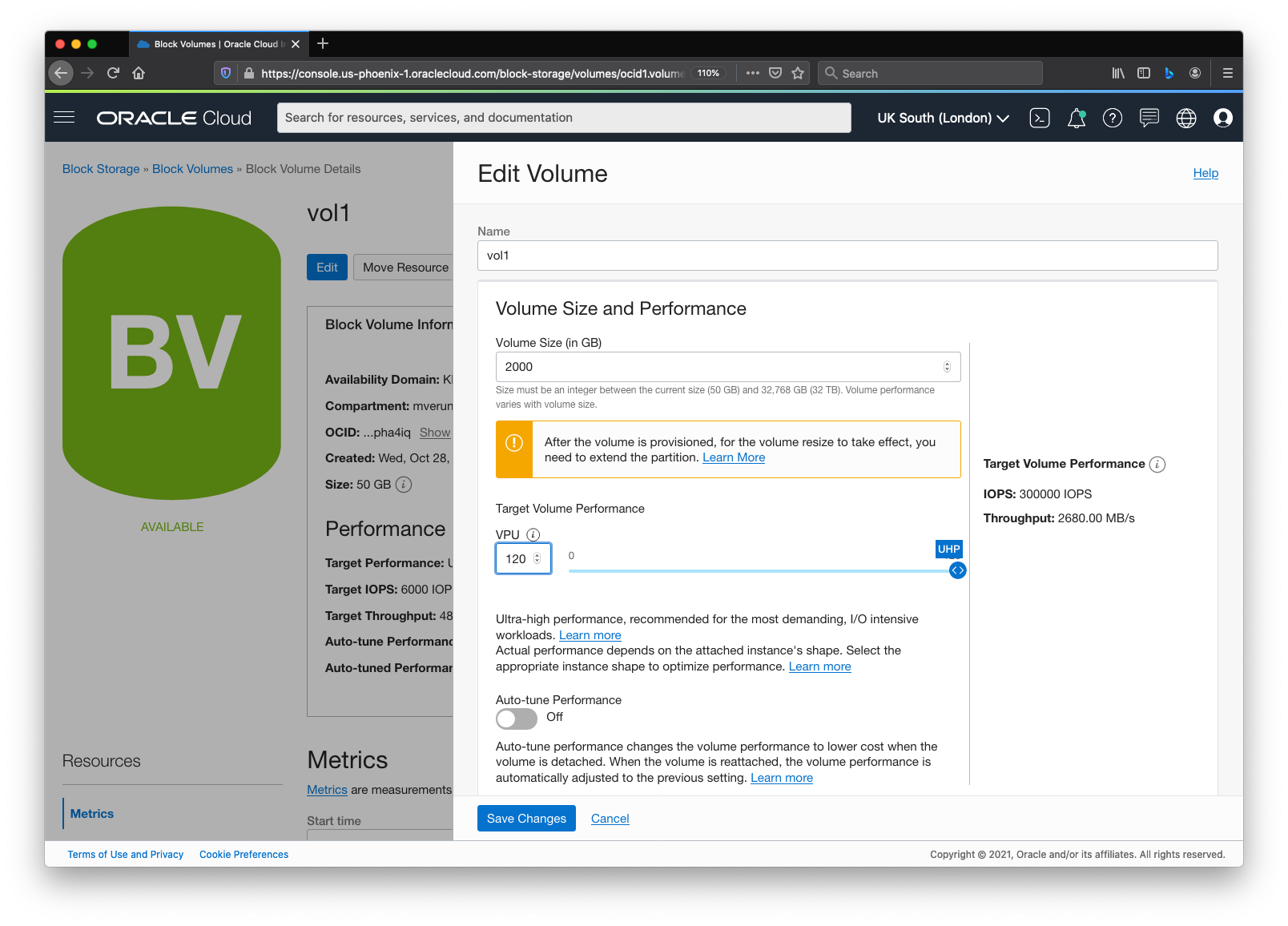Click the Oracle Cloud logo
Image resolution: width=1288 pixels, height=926 pixels.
(174, 118)
